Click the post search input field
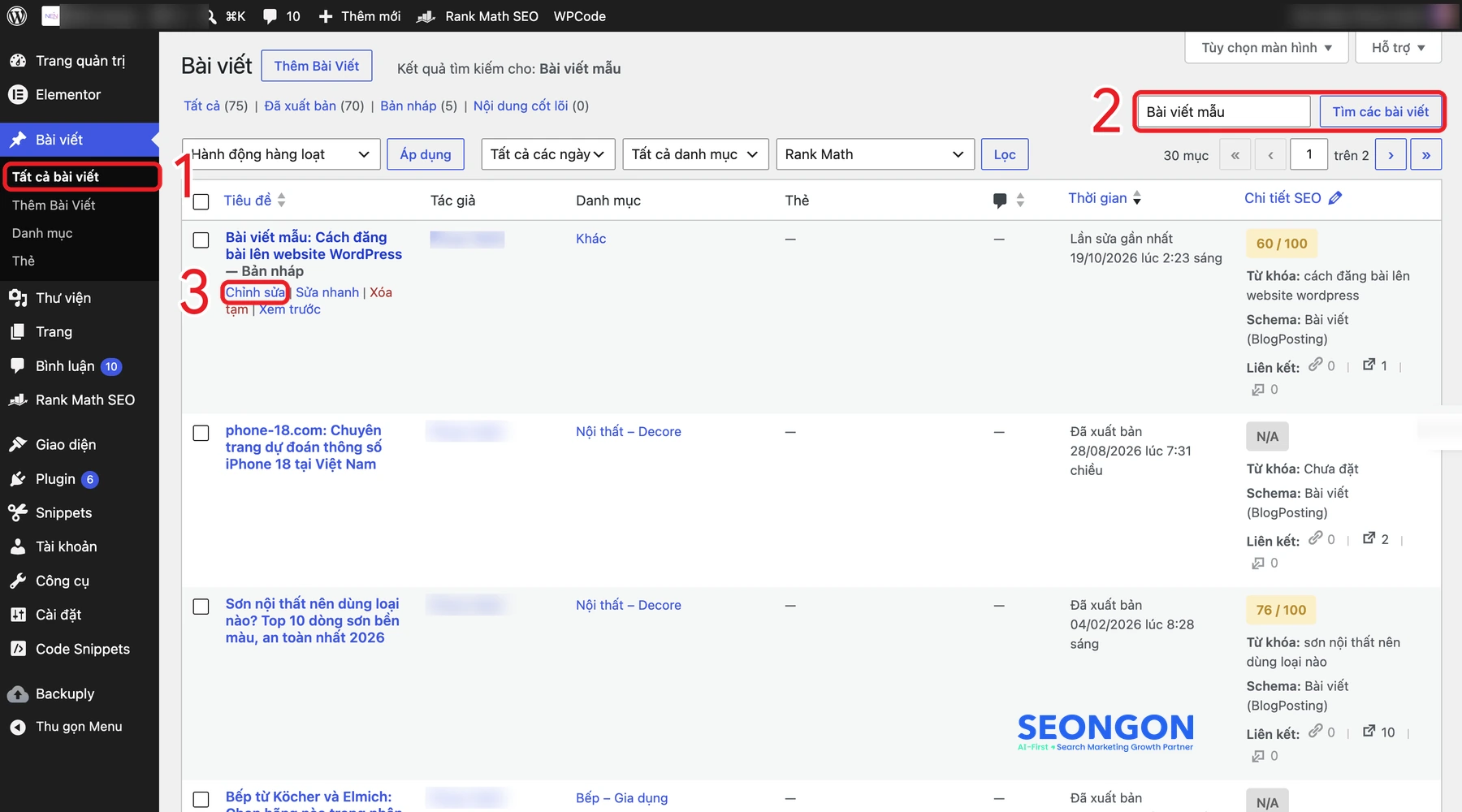The height and width of the screenshot is (812, 1462). 1224,111
